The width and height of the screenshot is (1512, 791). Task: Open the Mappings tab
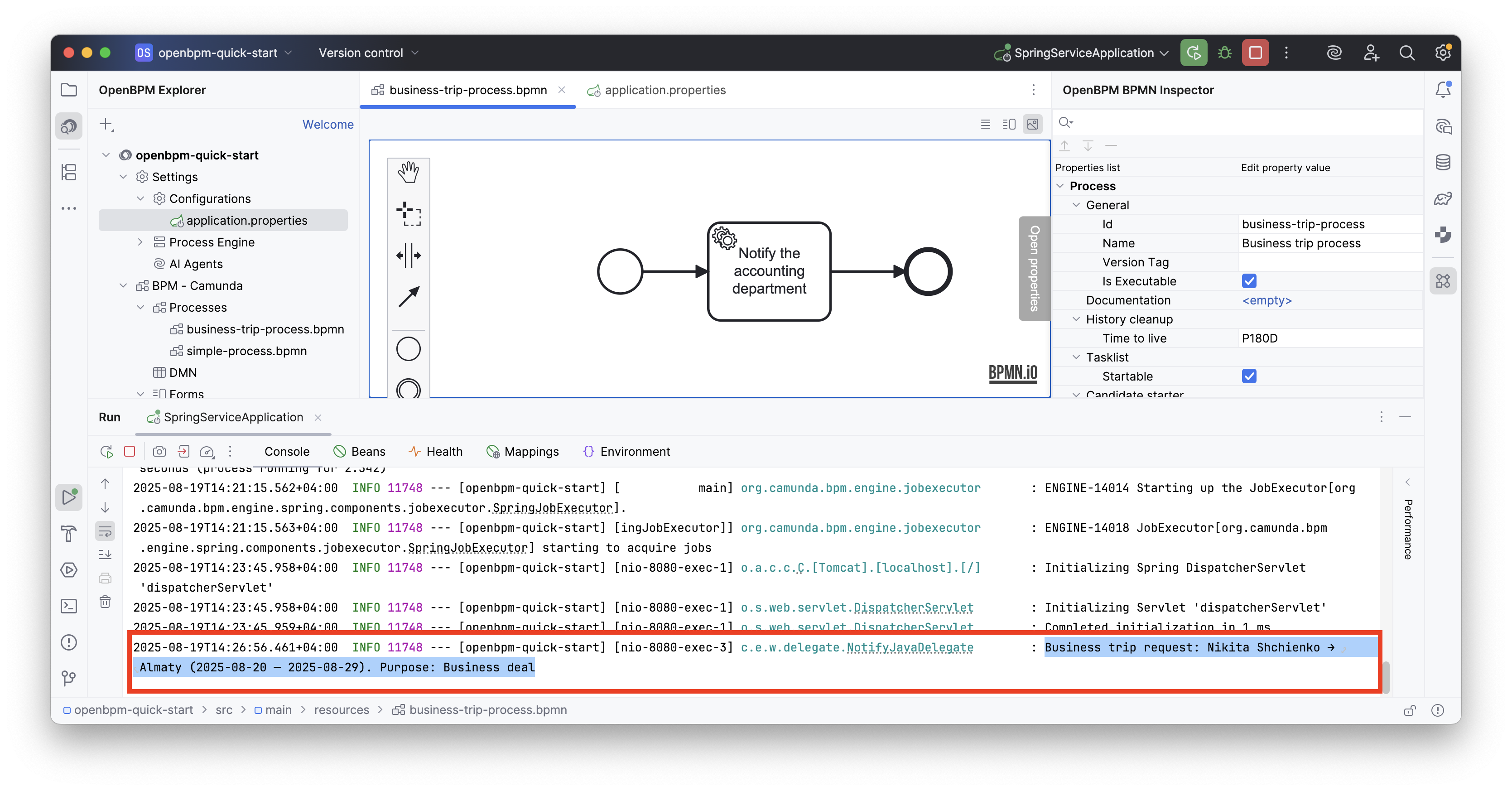coord(522,452)
